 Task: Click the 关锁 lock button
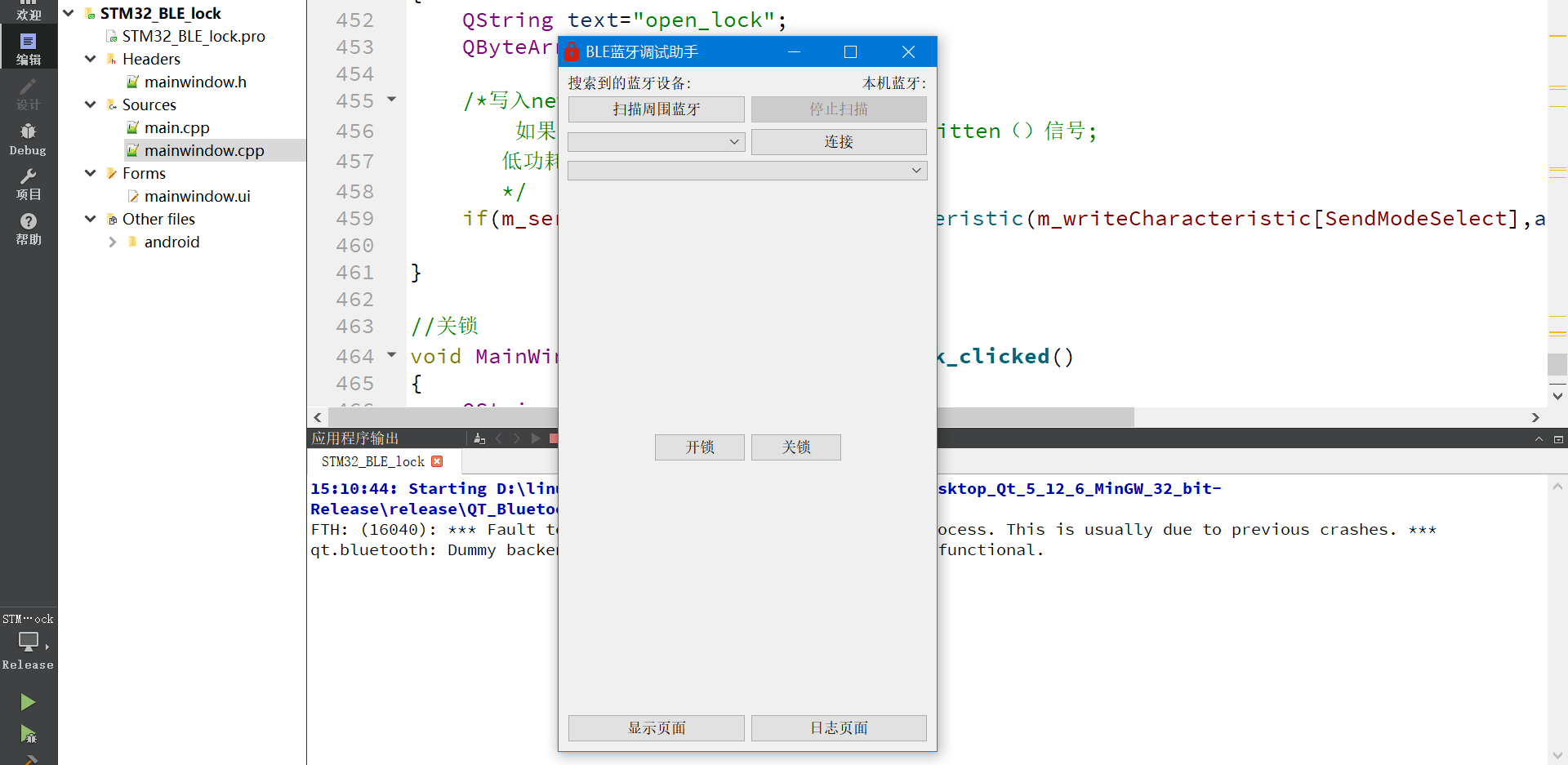[796, 447]
